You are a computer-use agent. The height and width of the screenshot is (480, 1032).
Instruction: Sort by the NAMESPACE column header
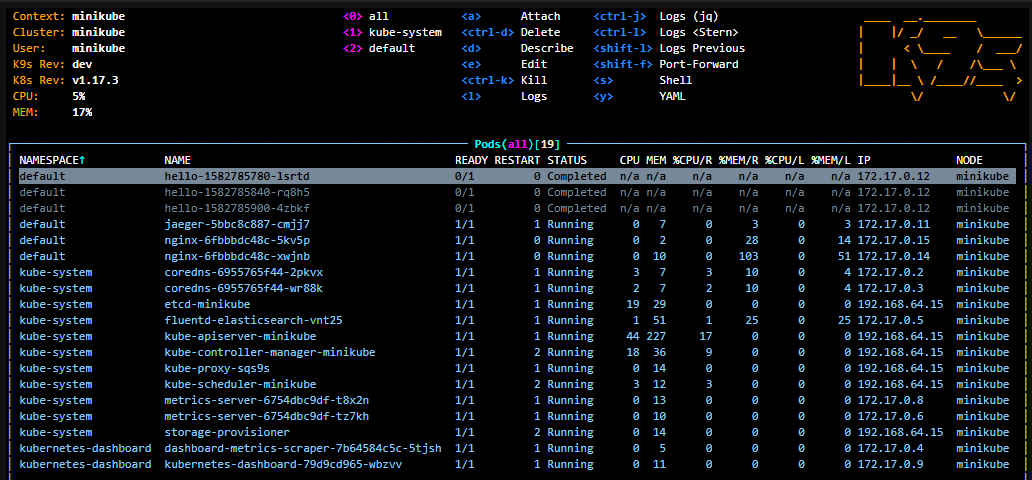[x=52, y=160]
